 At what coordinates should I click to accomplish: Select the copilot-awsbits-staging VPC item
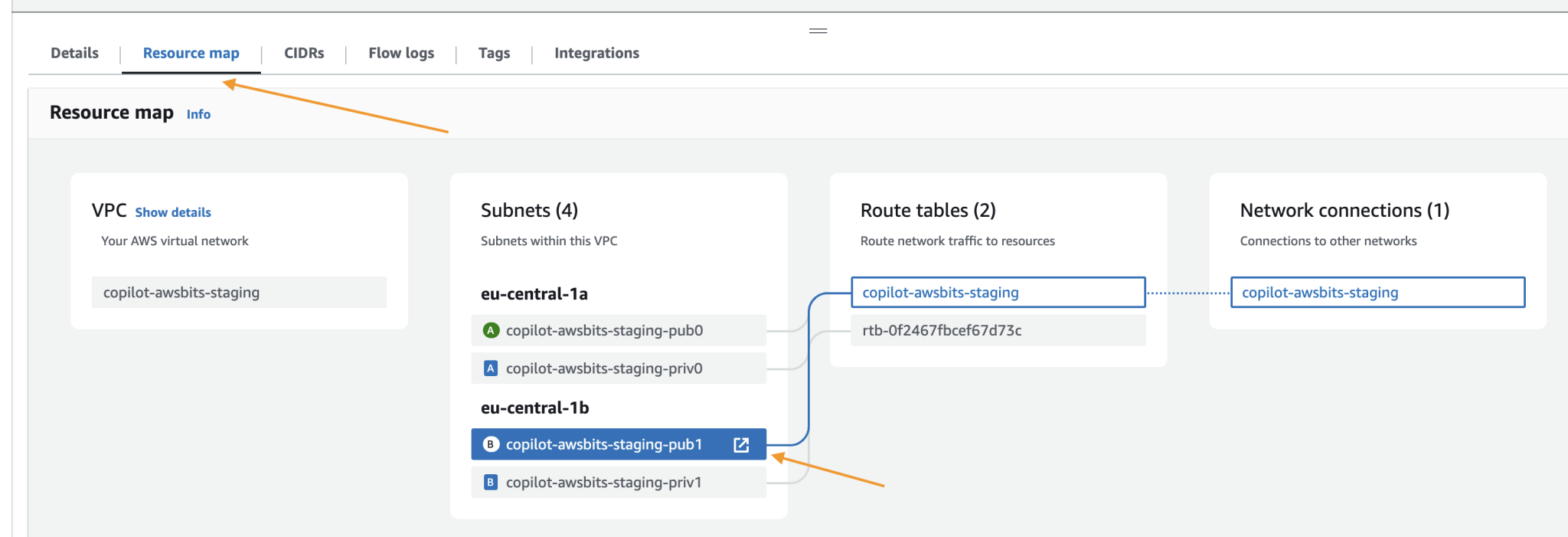coord(239,293)
